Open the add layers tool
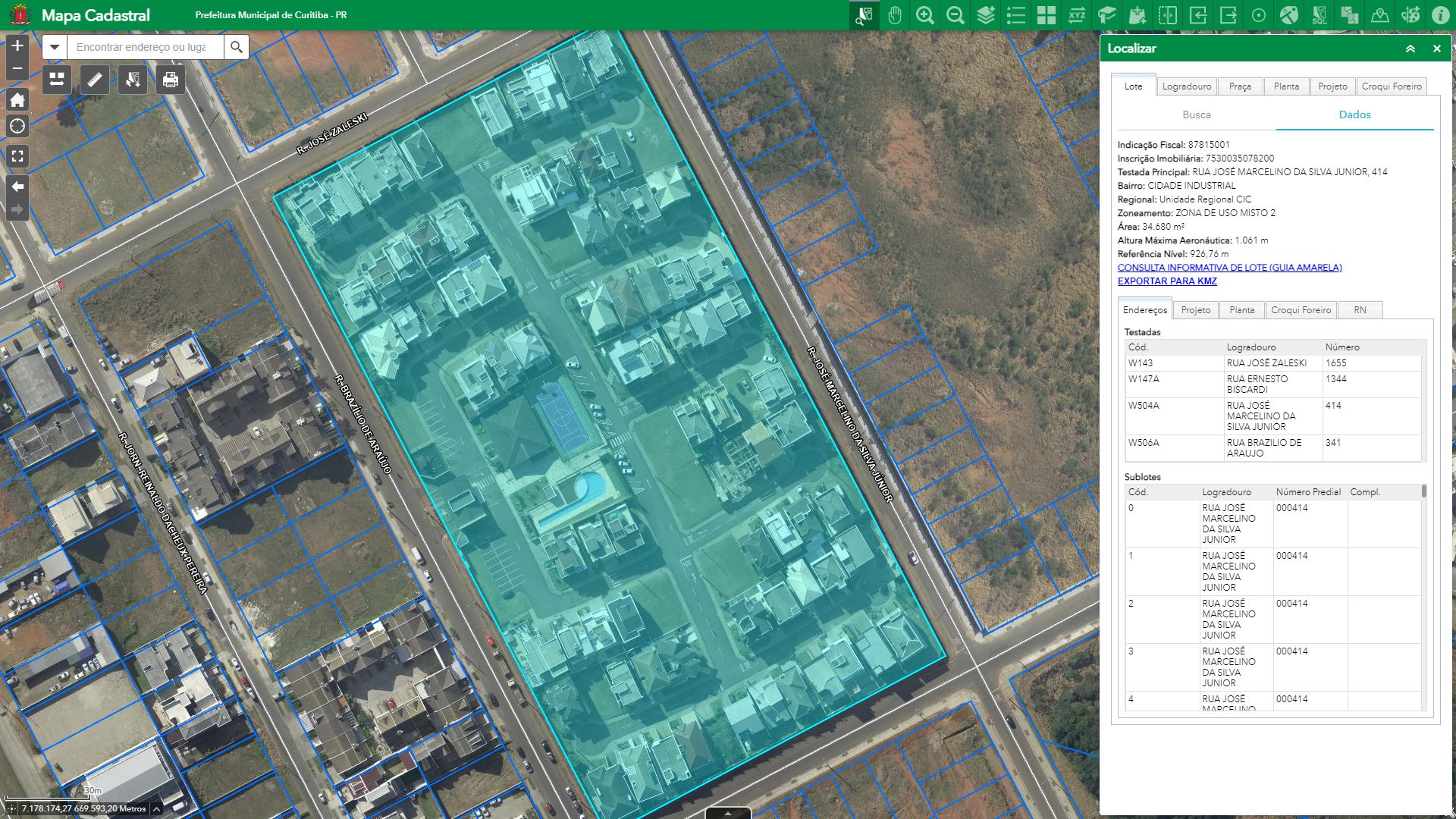 pyautogui.click(x=986, y=15)
